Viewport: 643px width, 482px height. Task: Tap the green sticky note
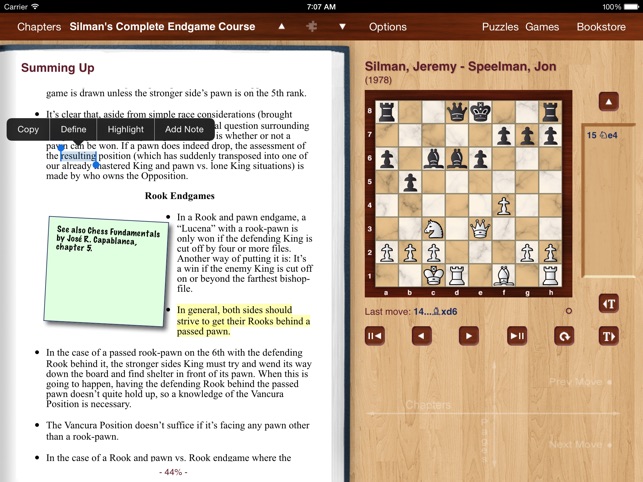(x=106, y=271)
